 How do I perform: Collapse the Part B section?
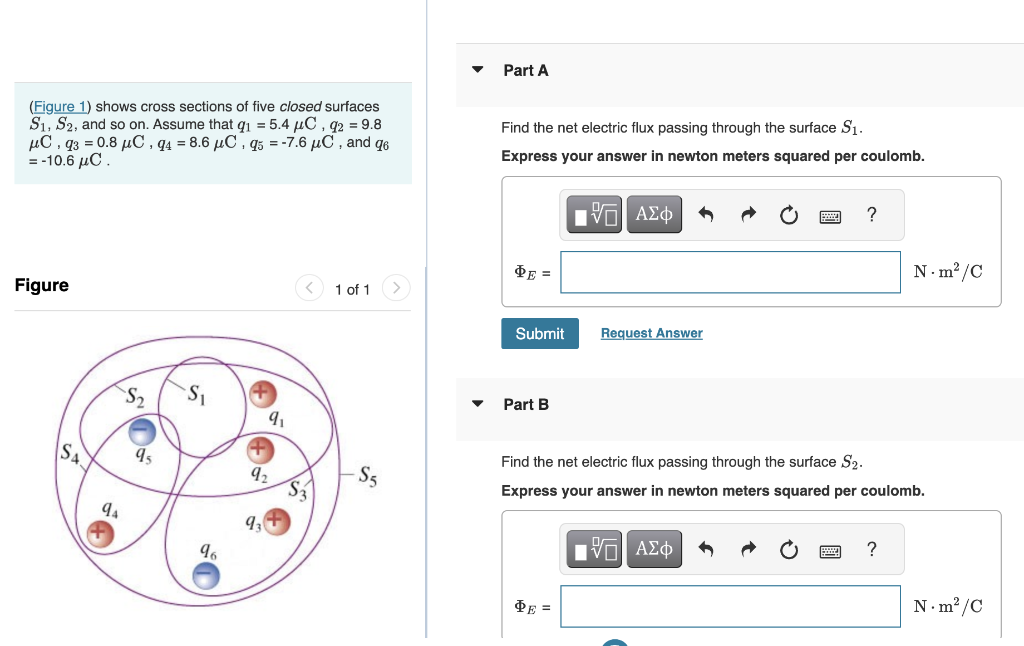tap(476, 404)
